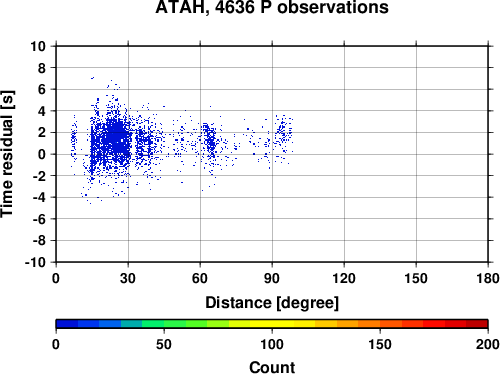Pick the green segment of the colorbar
The height and width of the screenshot is (374, 500).
pyautogui.click(x=175, y=324)
